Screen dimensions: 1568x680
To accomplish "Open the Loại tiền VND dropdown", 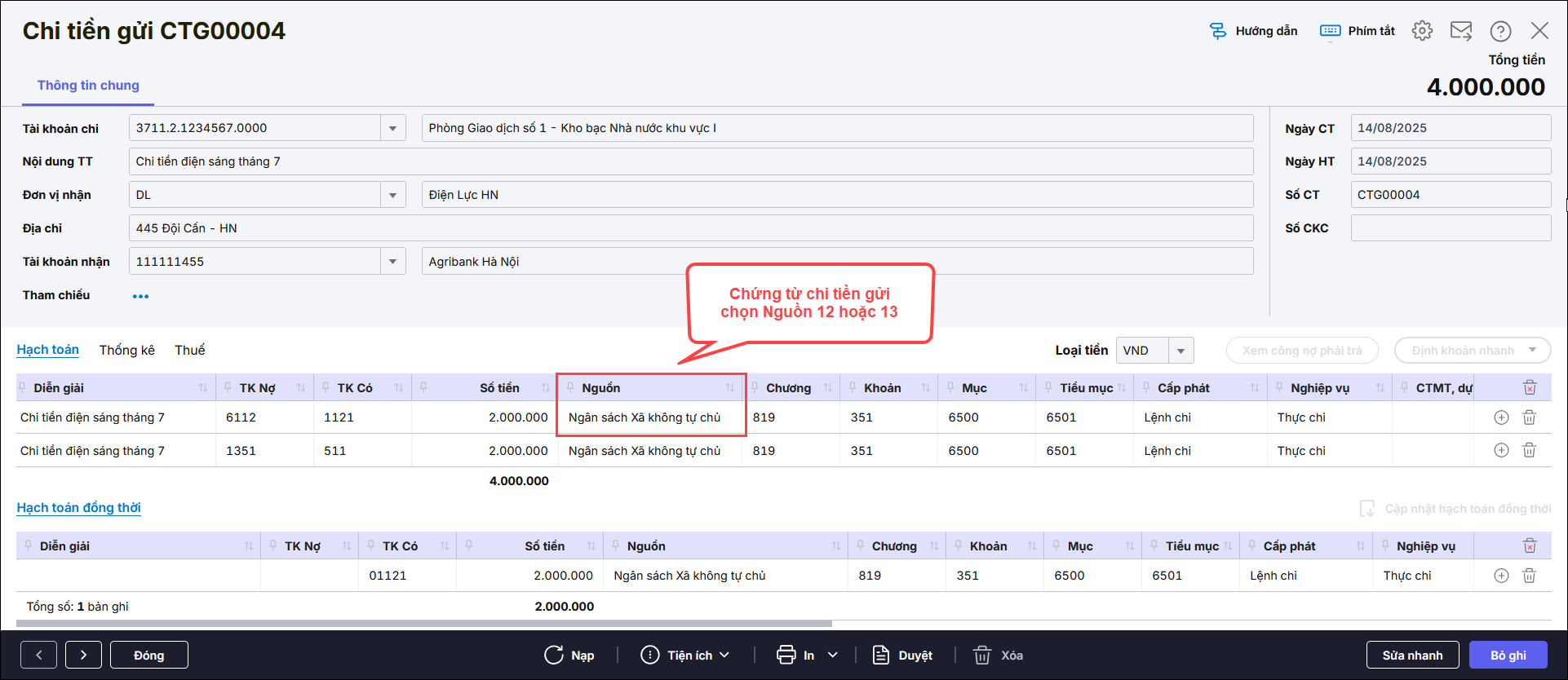I will tap(1180, 351).
